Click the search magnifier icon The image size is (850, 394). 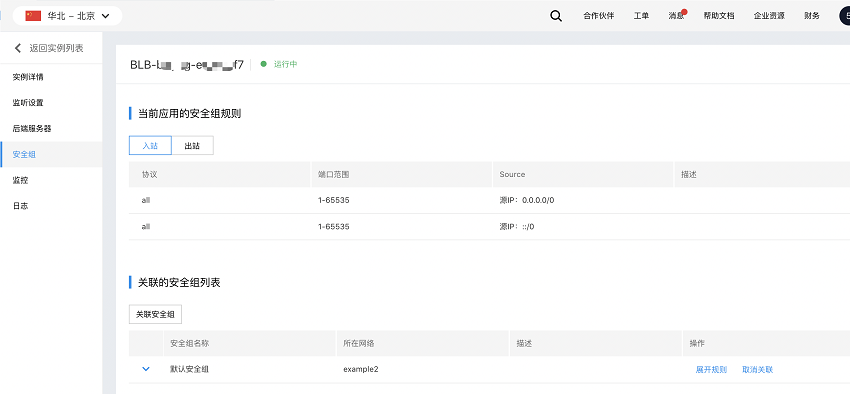pyautogui.click(x=556, y=16)
